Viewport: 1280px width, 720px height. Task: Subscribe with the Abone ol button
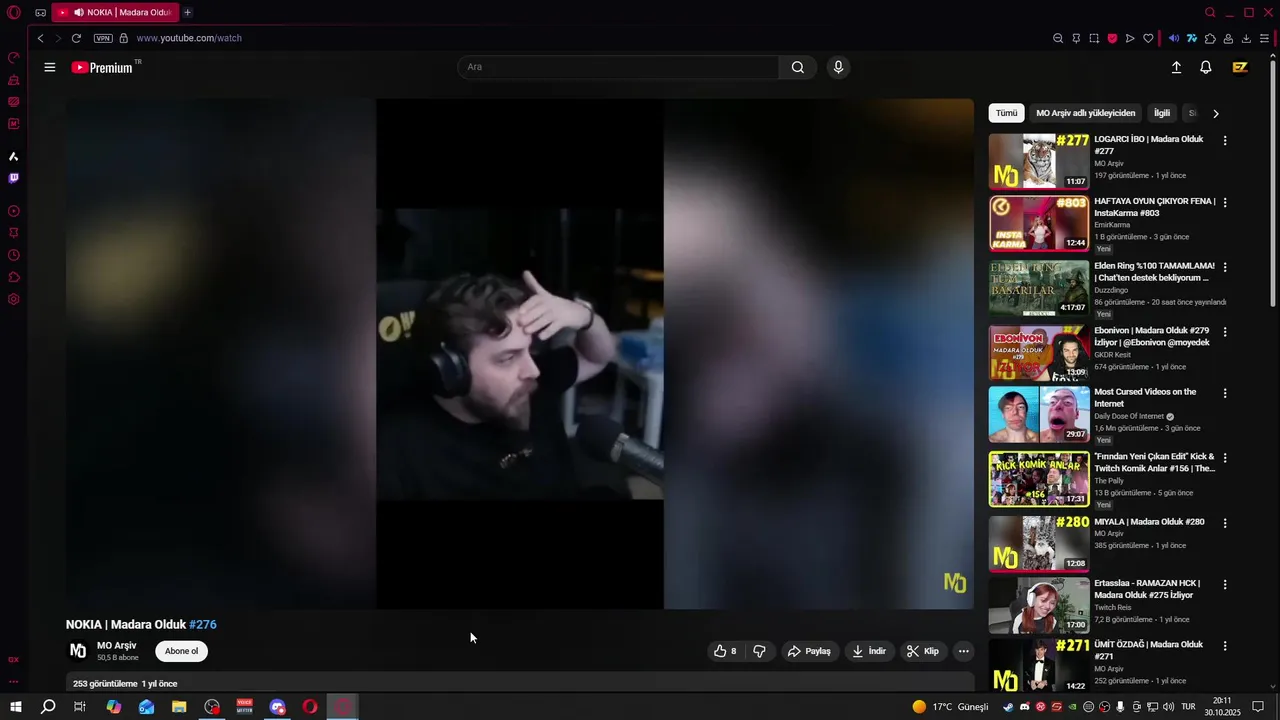(181, 651)
